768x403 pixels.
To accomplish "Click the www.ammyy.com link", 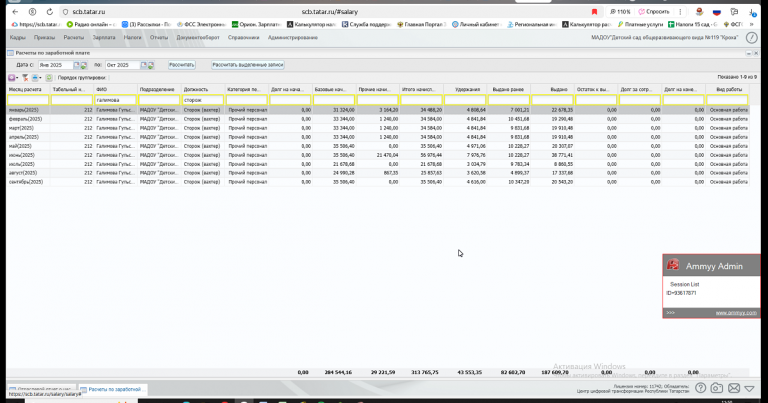I will (x=736, y=312).
